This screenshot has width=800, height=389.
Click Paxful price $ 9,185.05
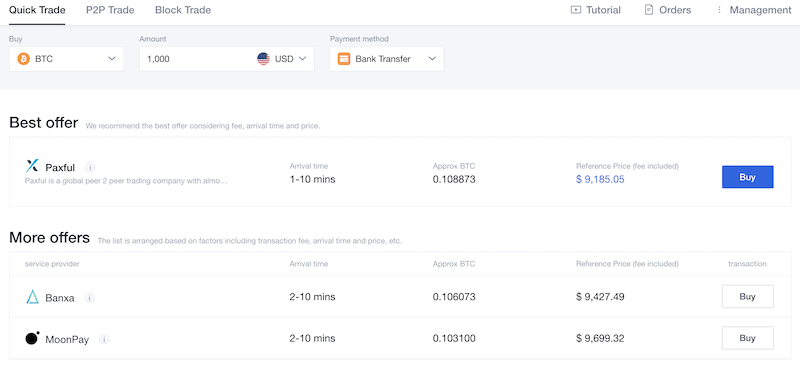click(600, 179)
